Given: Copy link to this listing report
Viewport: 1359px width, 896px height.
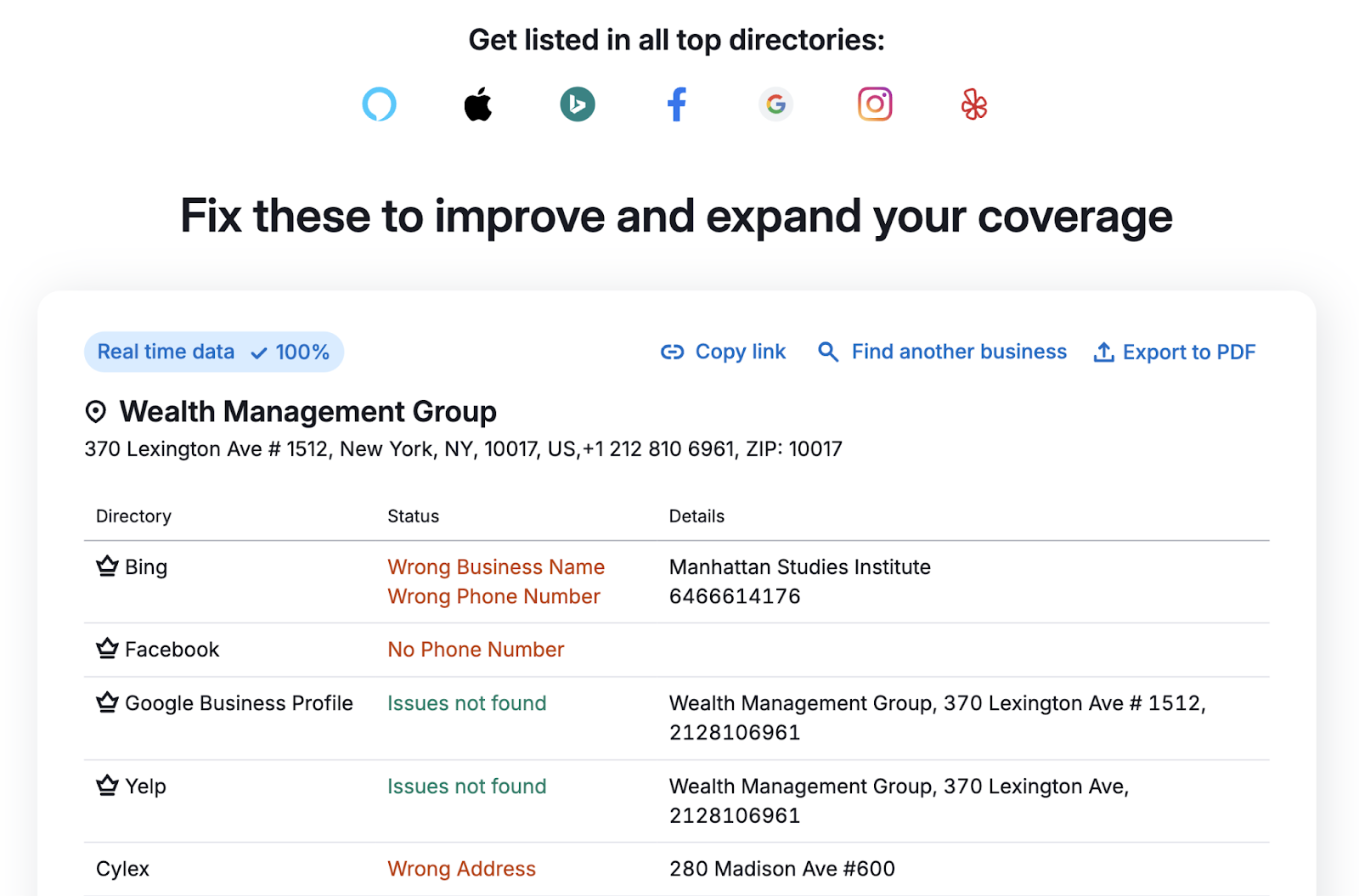Looking at the screenshot, I should tap(724, 352).
